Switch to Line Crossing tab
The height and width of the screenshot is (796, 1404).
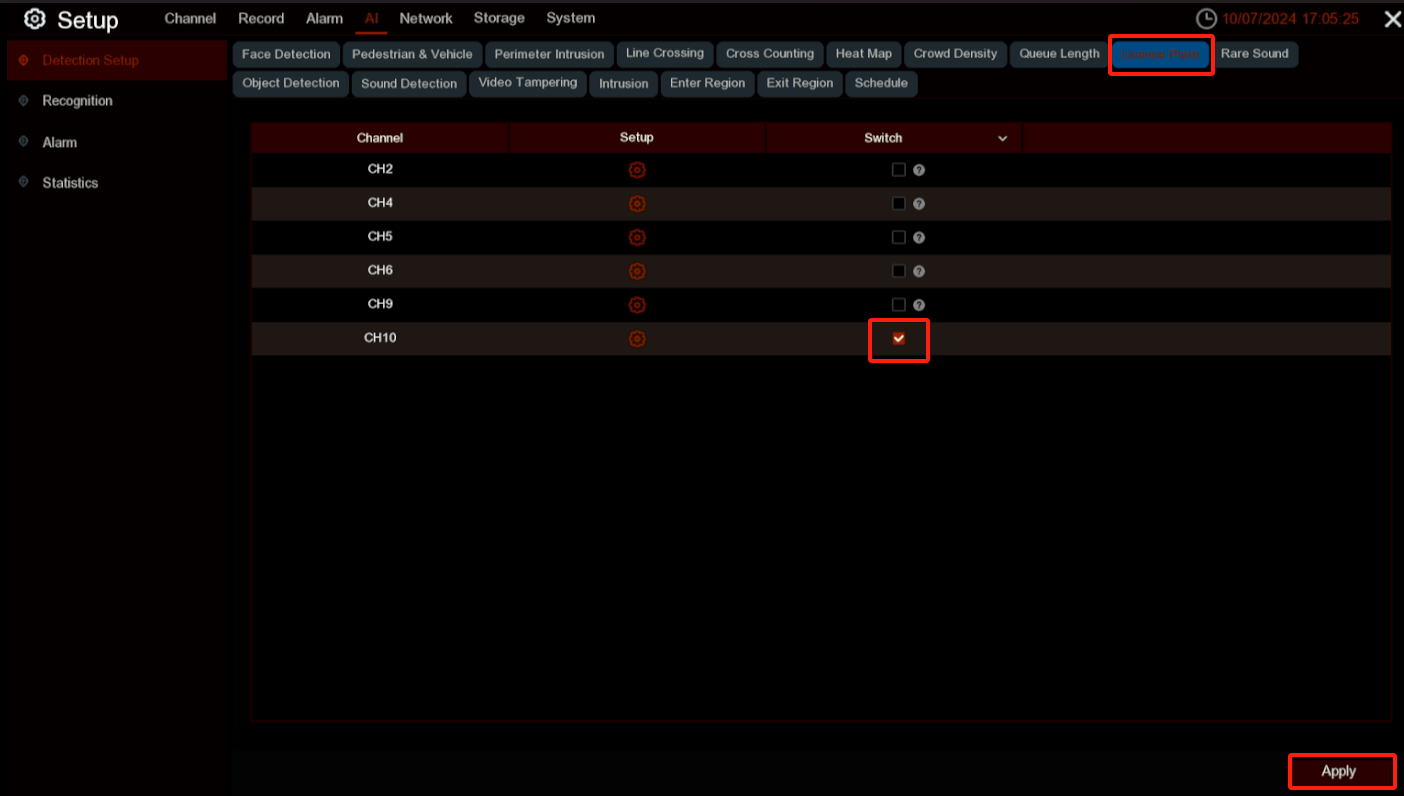(x=665, y=54)
